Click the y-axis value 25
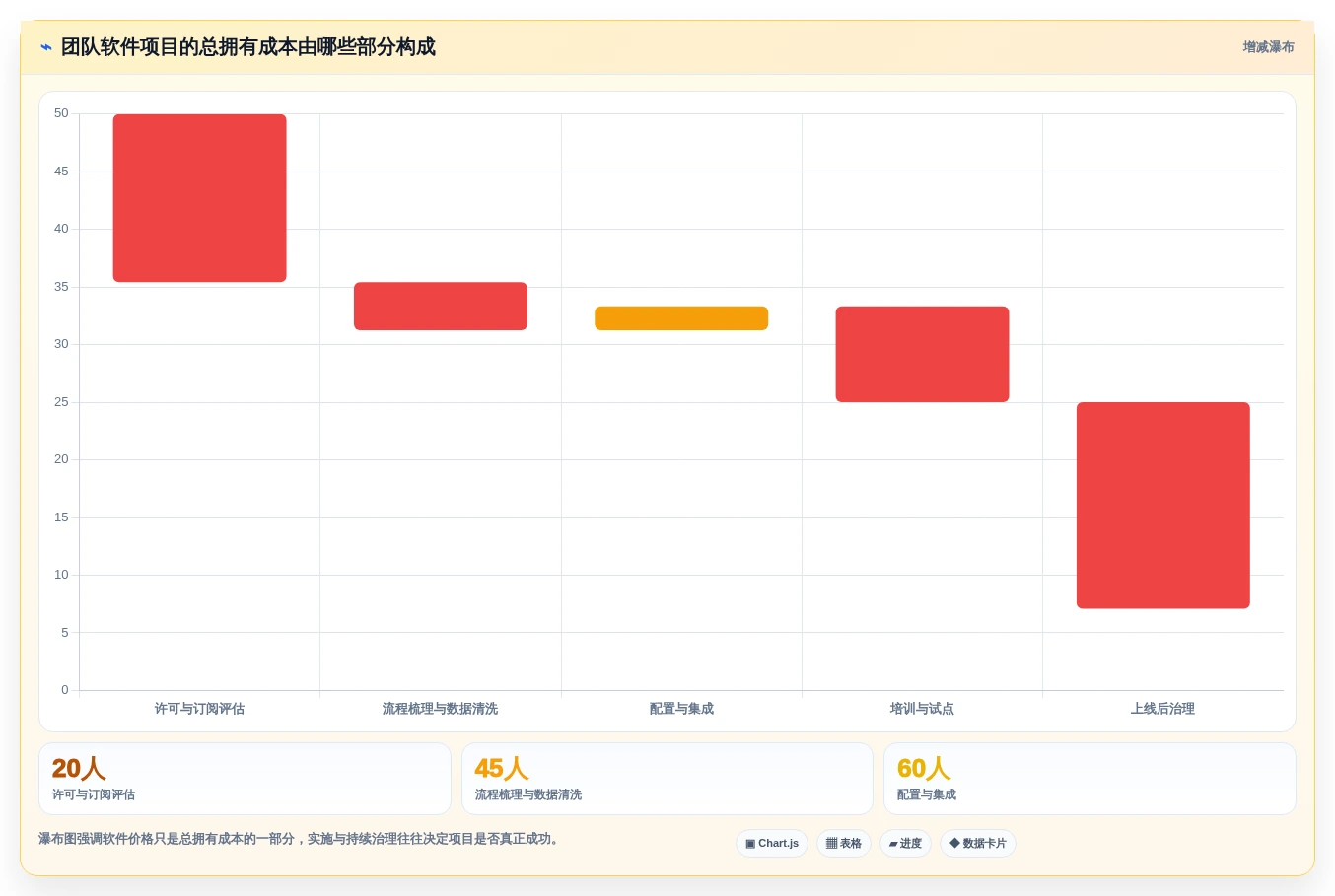This screenshot has width=1335, height=896. pos(61,402)
